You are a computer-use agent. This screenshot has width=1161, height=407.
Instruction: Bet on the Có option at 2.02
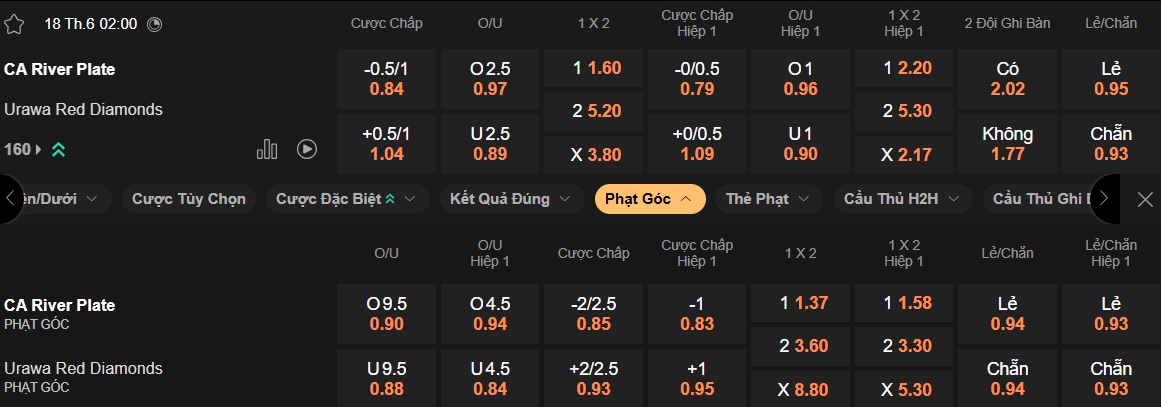[1007, 79]
